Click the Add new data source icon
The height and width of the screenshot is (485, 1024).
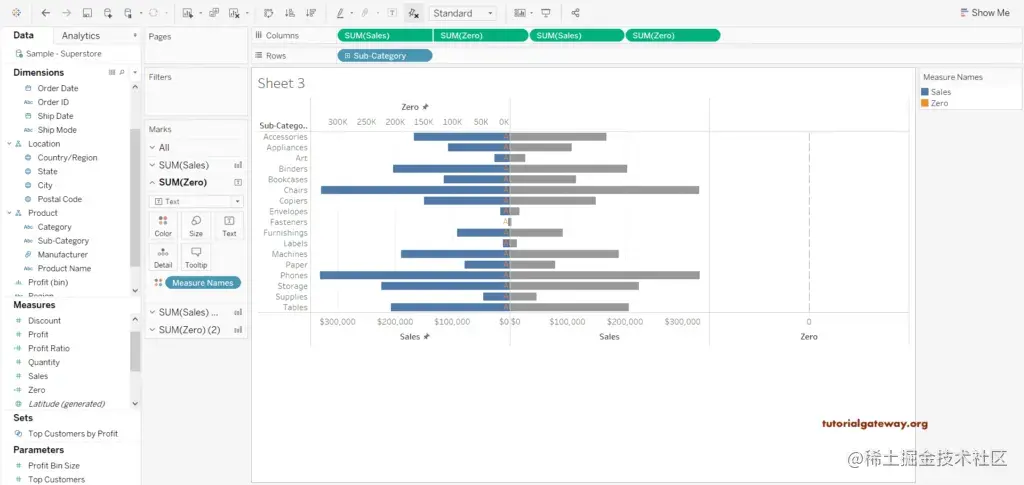[x=108, y=12]
